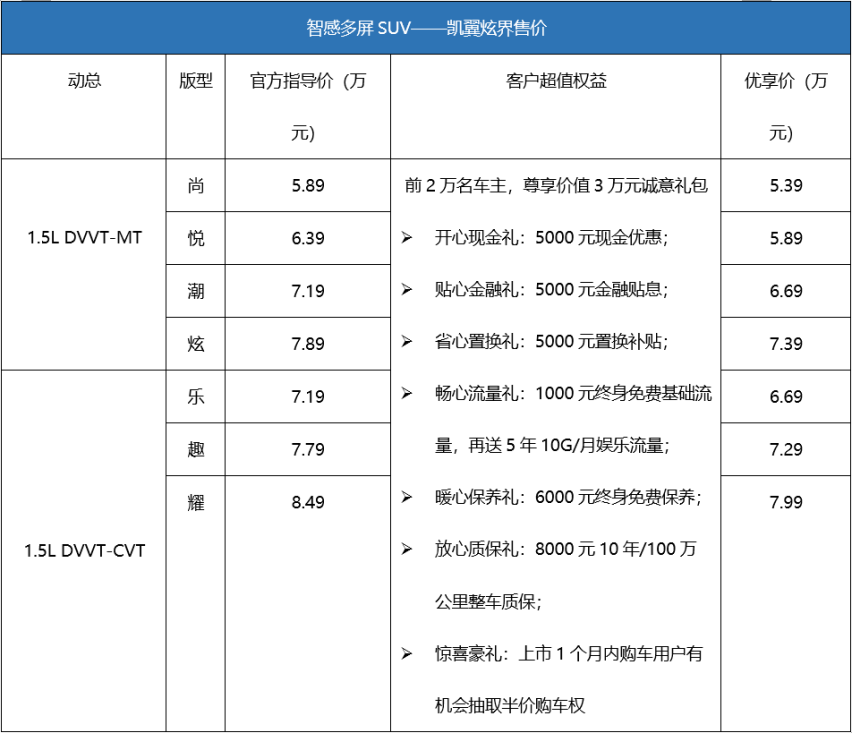This screenshot has height=733, width=852.
Task: Select discounted price 5.89 for 悦
Action: tap(786, 238)
